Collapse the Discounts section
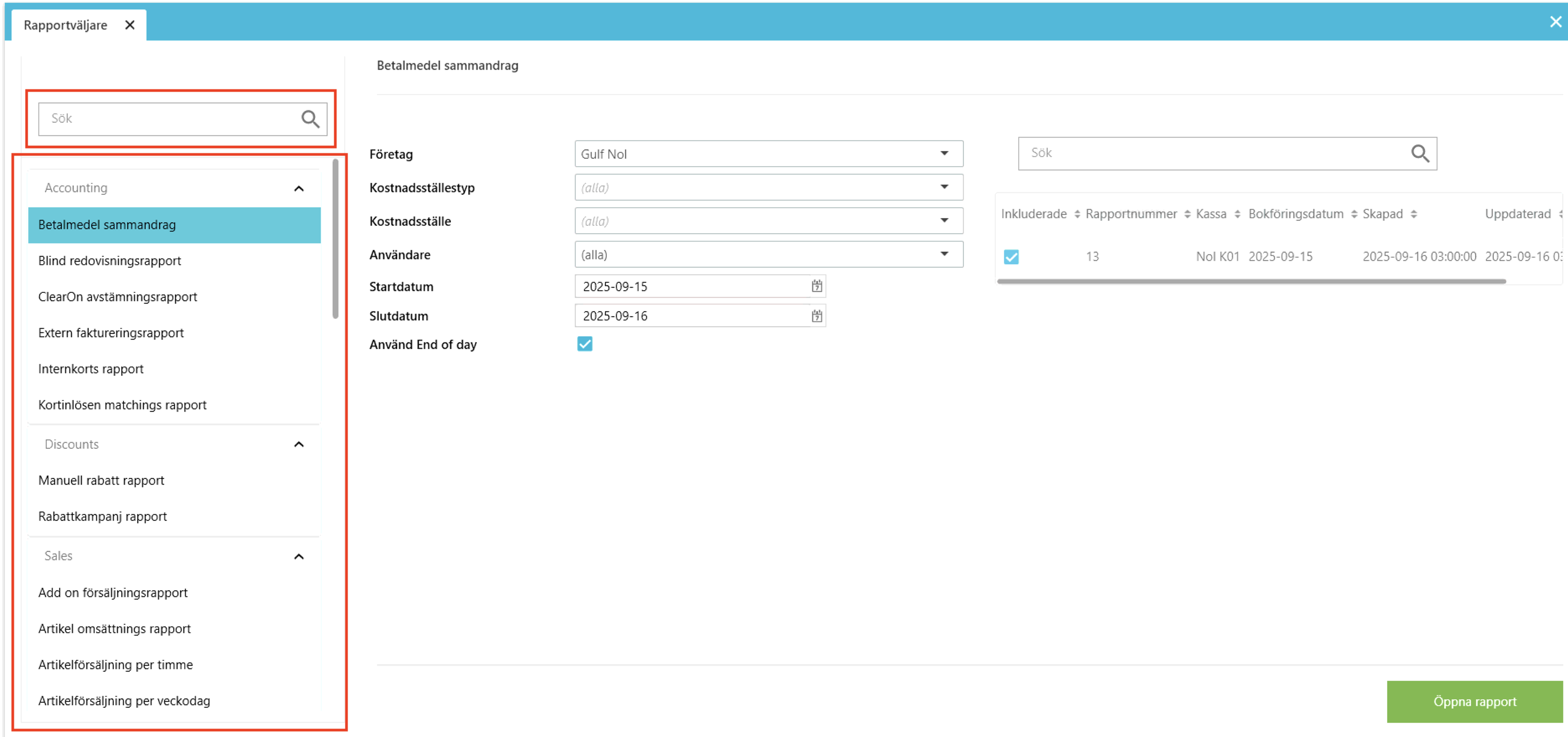Viewport: 1568px width, 737px height. [299, 445]
